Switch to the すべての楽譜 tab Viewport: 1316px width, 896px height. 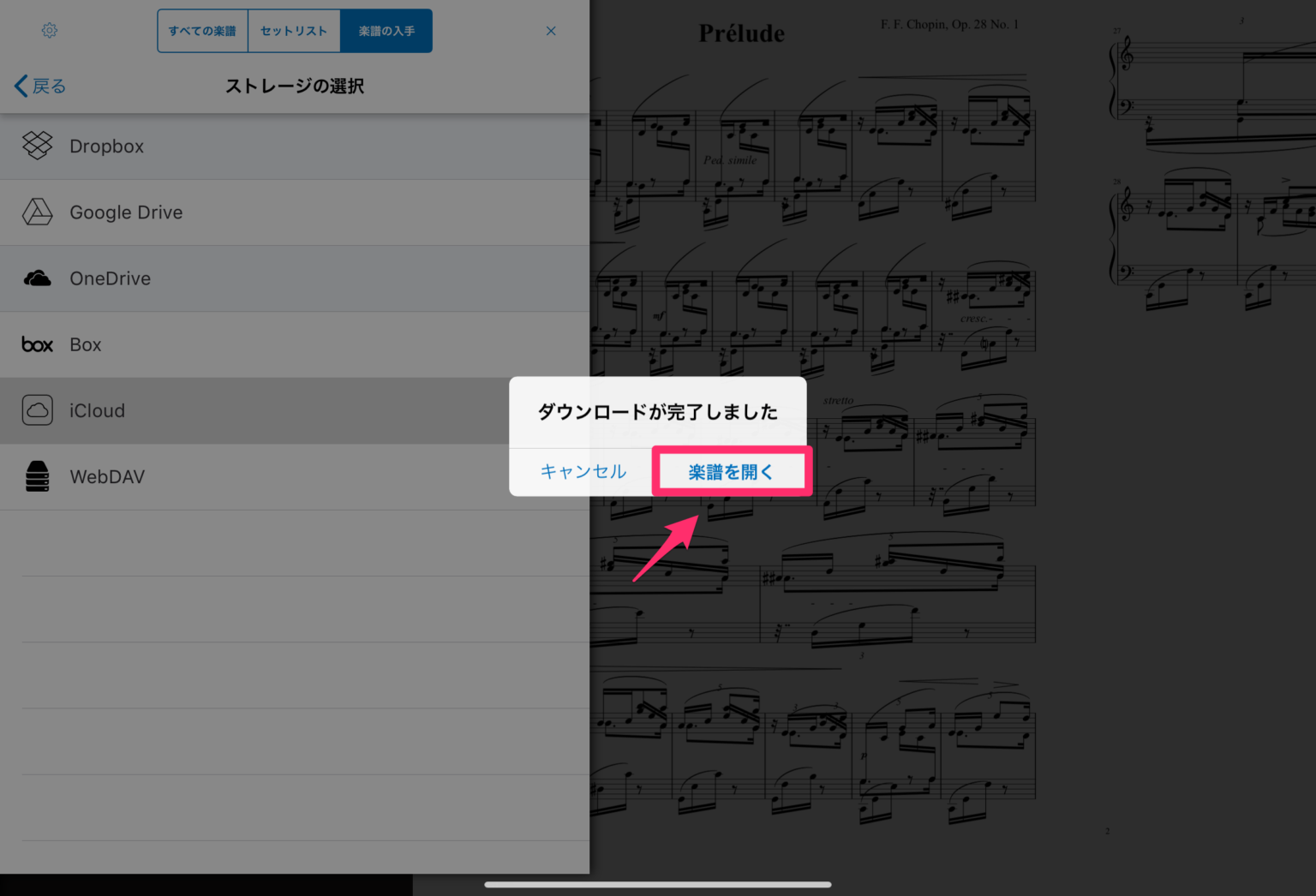(202, 30)
